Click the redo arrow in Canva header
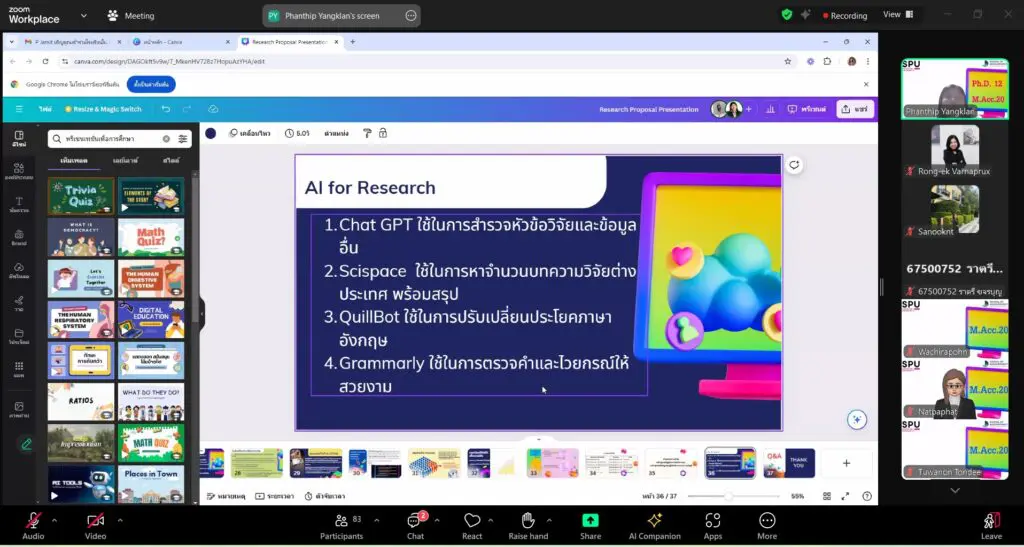 click(x=187, y=109)
